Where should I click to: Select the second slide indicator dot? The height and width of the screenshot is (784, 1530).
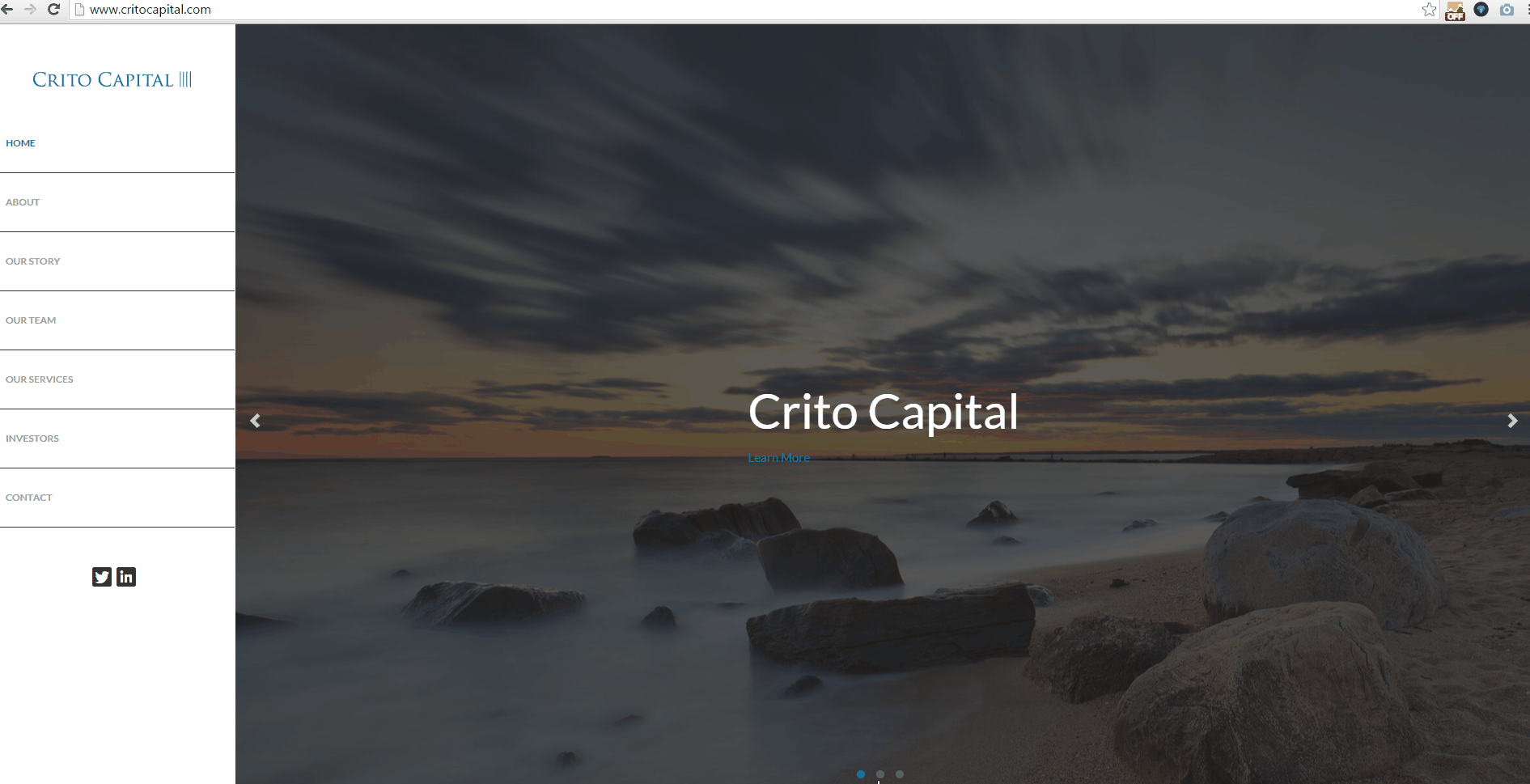point(880,774)
